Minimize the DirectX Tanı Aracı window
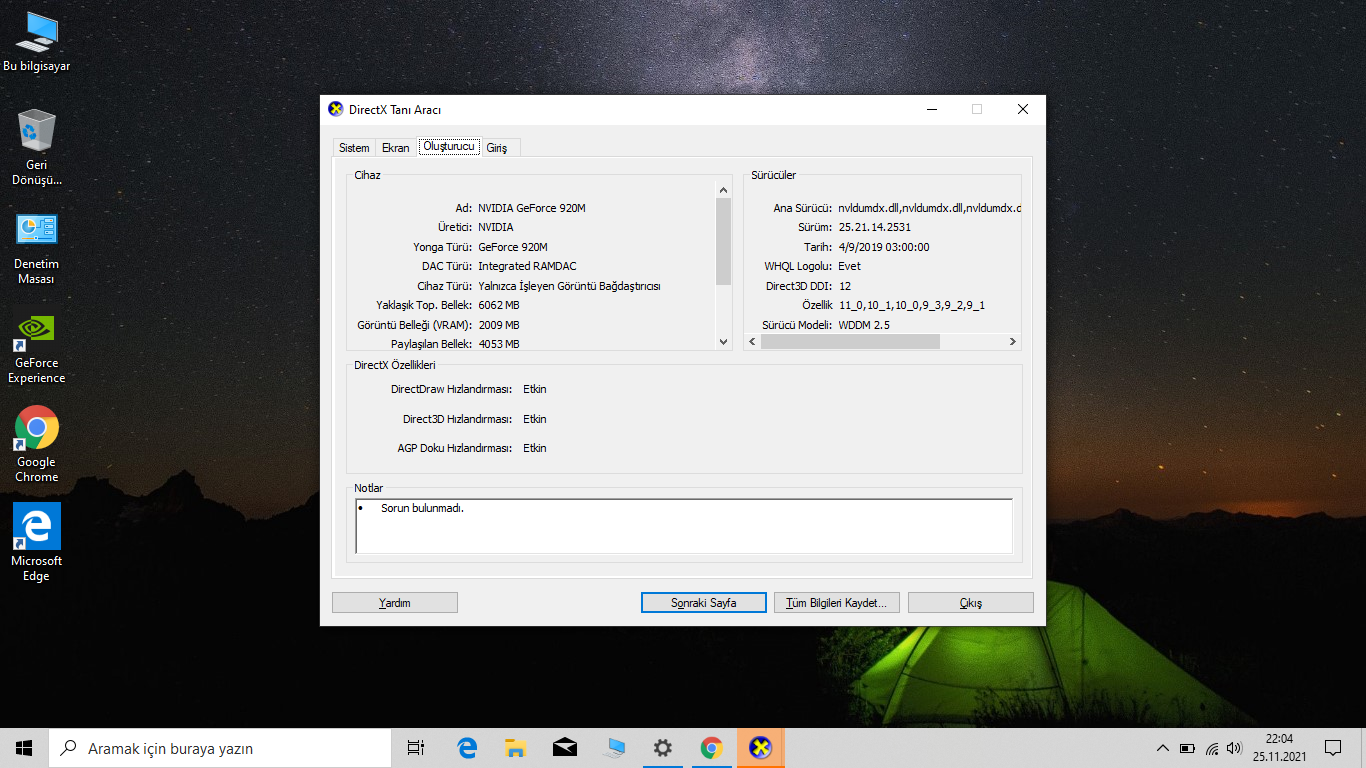The height and width of the screenshot is (768, 1366). click(931, 109)
